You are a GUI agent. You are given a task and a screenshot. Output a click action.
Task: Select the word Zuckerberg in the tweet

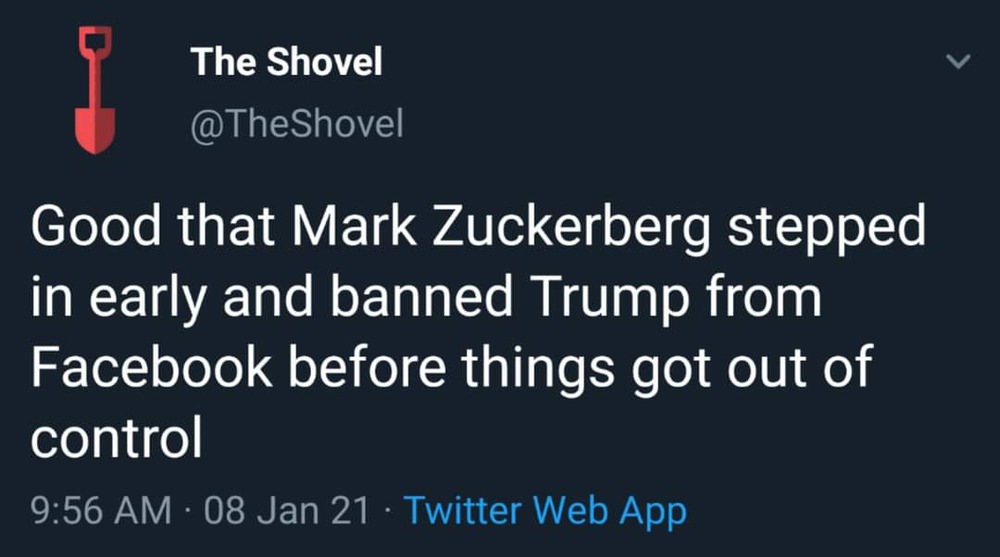[x=571, y=228]
